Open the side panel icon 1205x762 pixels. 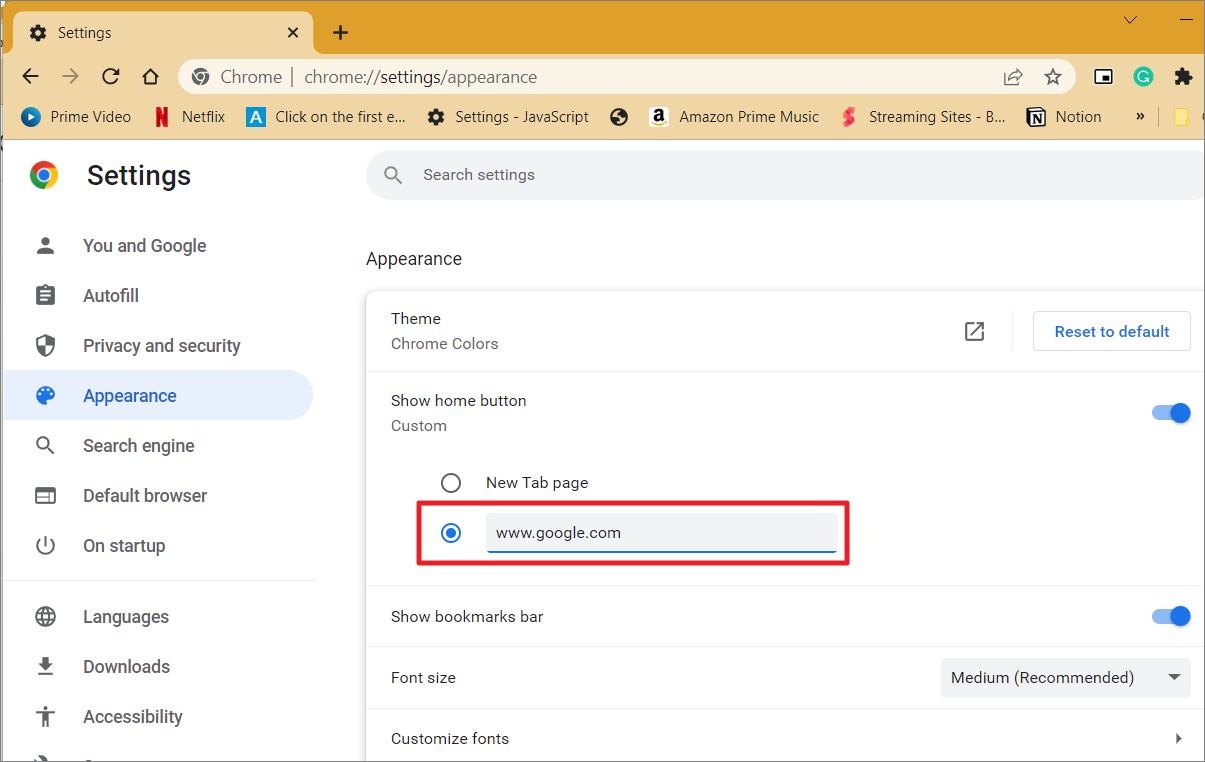click(1103, 76)
